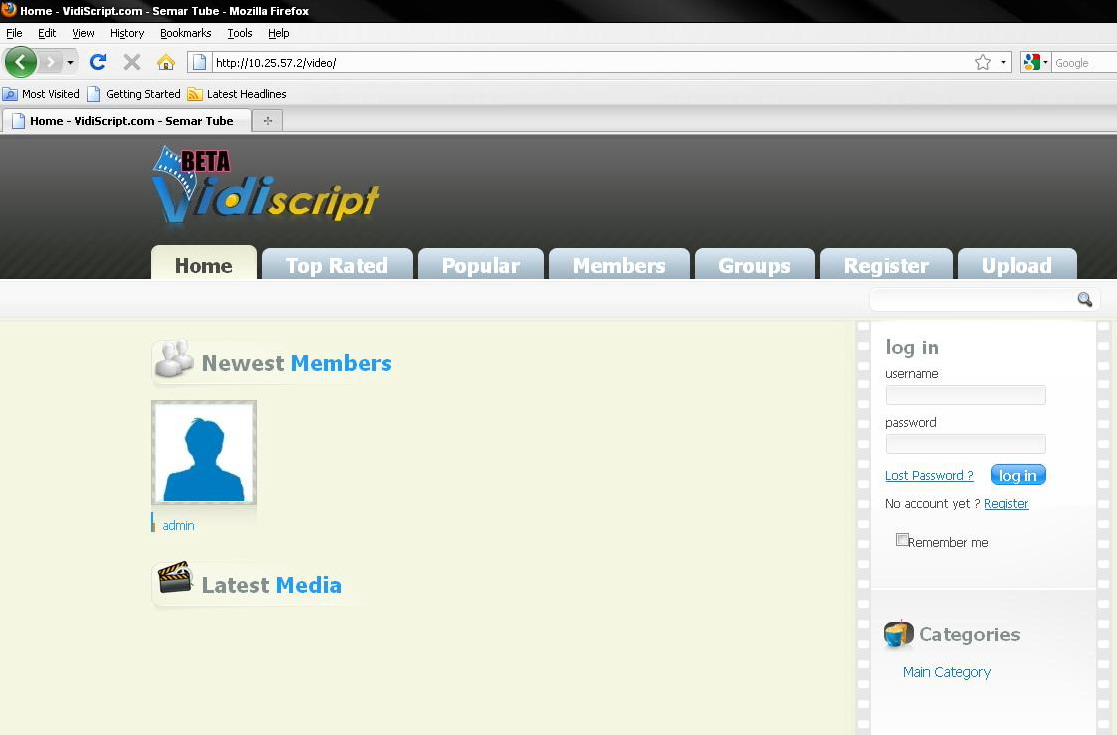Screen dimensions: 1117x735
Task: Open the Groups tab
Action: (x=754, y=265)
